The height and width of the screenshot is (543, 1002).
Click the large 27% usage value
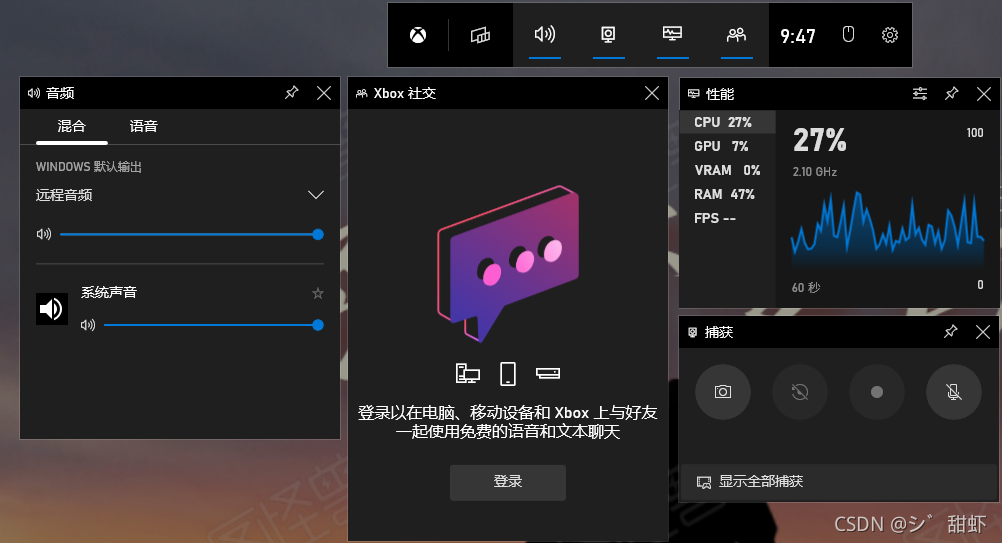tap(819, 140)
